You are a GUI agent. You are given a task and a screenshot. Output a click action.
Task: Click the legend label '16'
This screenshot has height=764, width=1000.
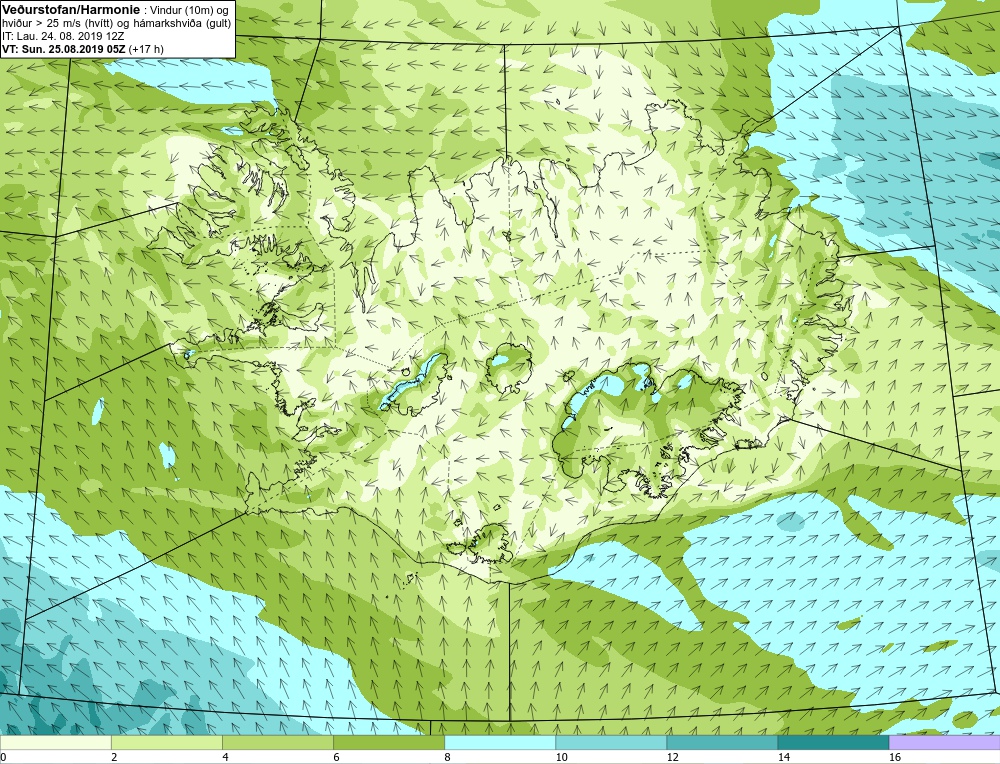pyautogui.click(x=895, y=757)
